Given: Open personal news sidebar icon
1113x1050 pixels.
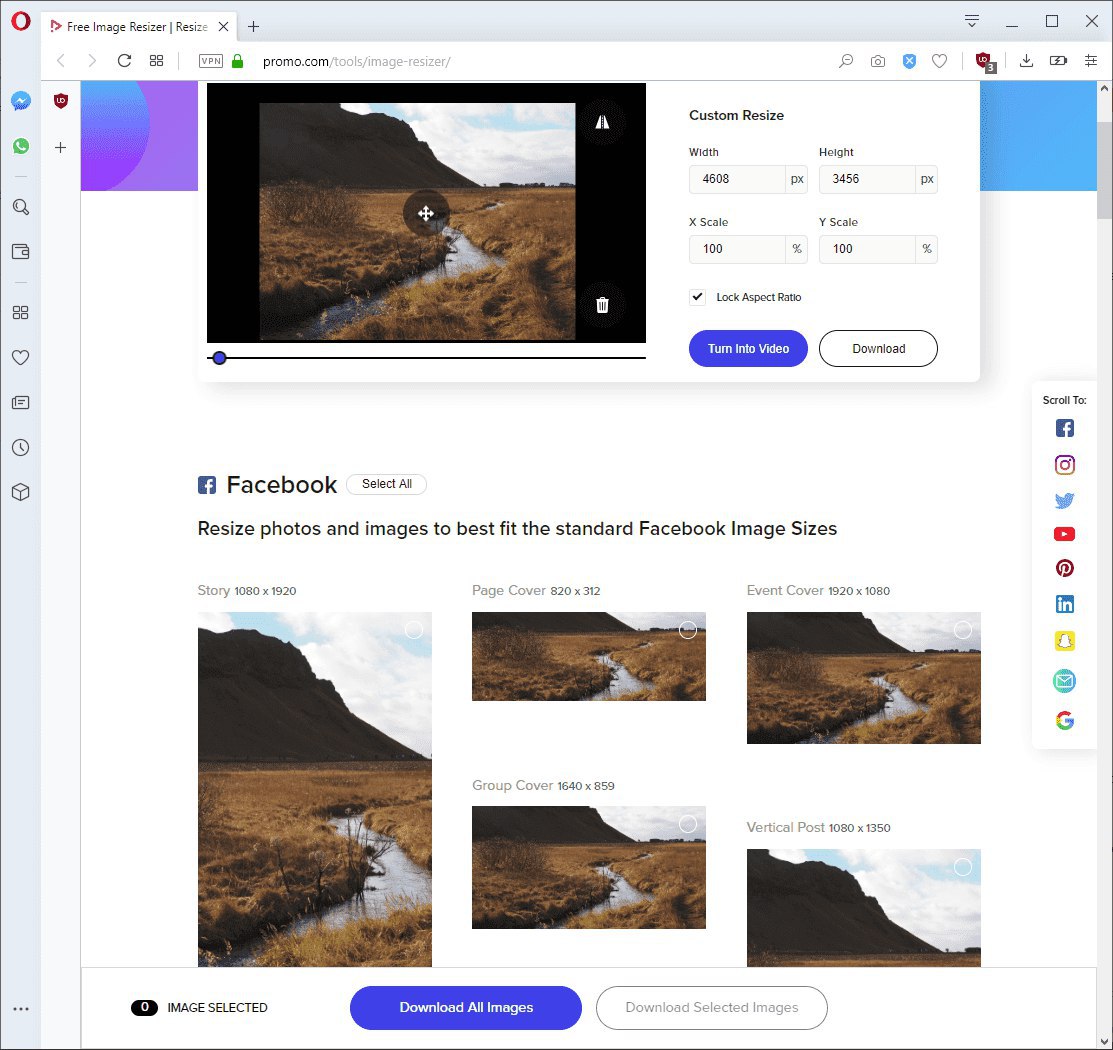Looking at the screenshot, I should pos(21,403).
